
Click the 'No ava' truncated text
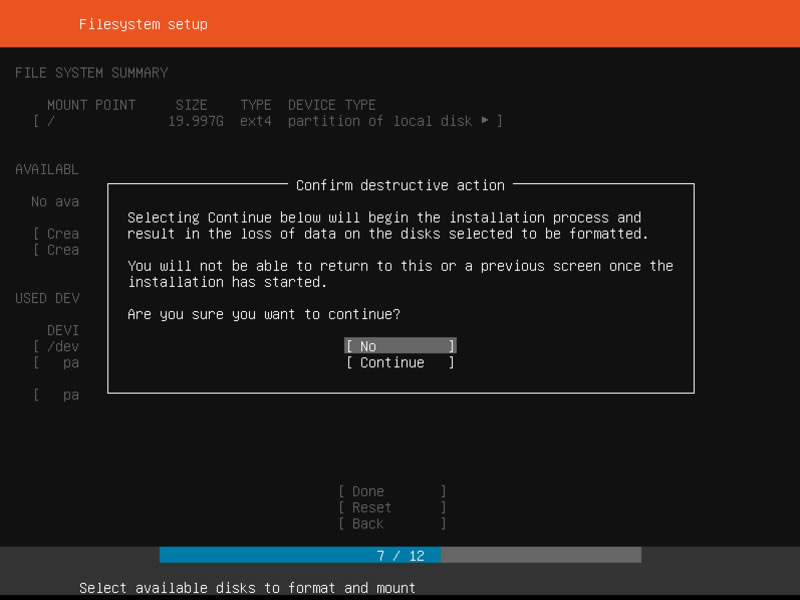pyautogui.click(x=55, y=202)
